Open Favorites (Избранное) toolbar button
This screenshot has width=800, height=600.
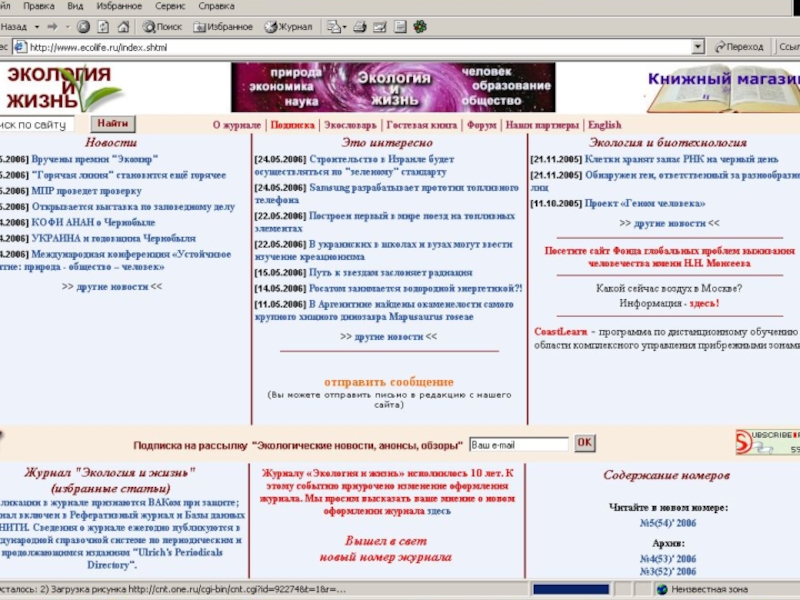pos(223,27)
